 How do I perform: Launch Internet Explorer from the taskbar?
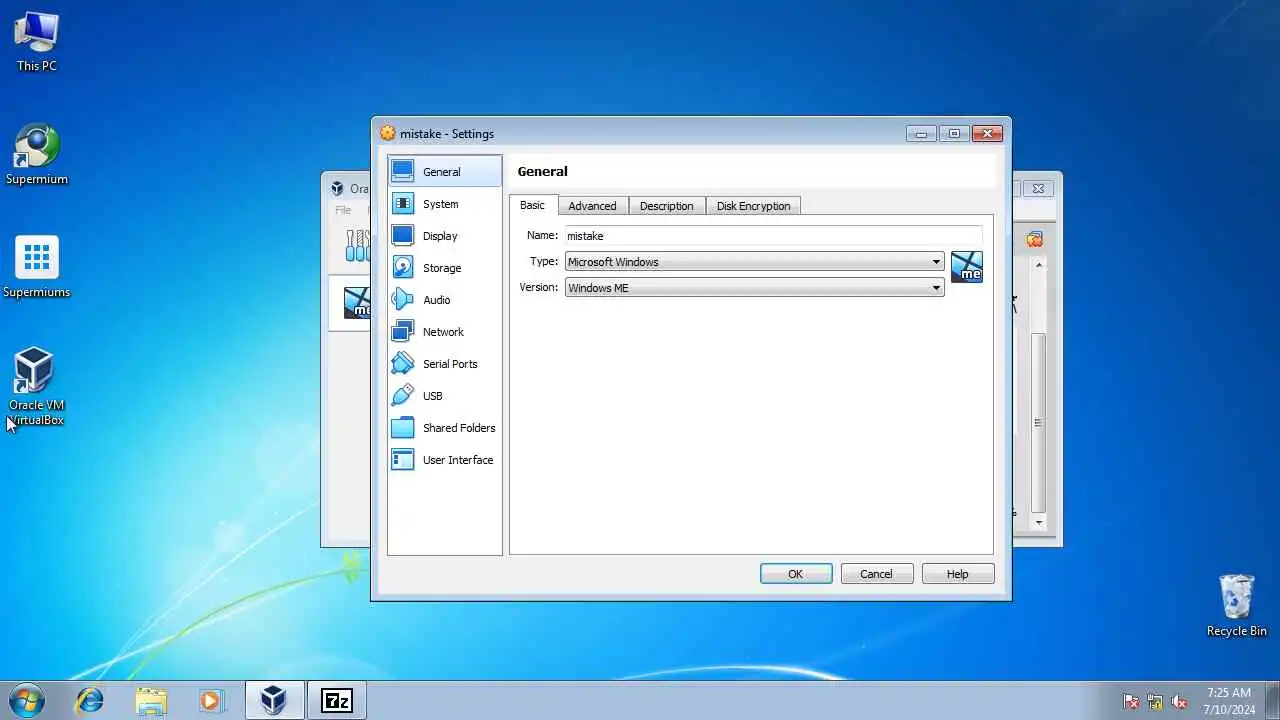click(89, 700)
